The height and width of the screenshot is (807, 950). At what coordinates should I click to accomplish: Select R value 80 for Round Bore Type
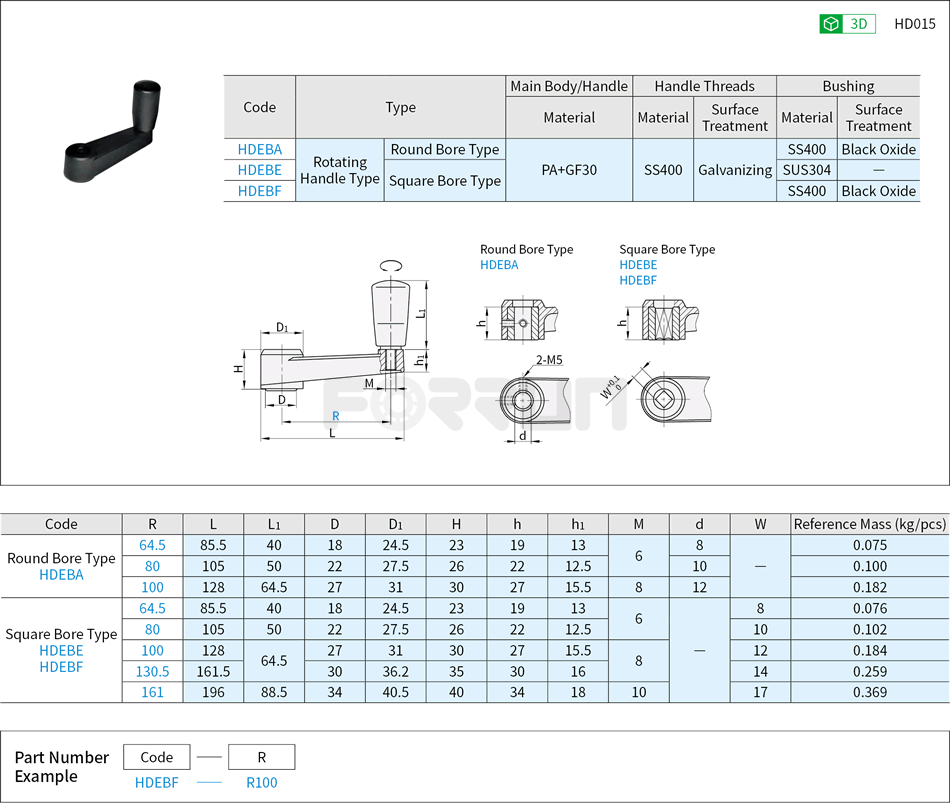[x=153, y=566]
